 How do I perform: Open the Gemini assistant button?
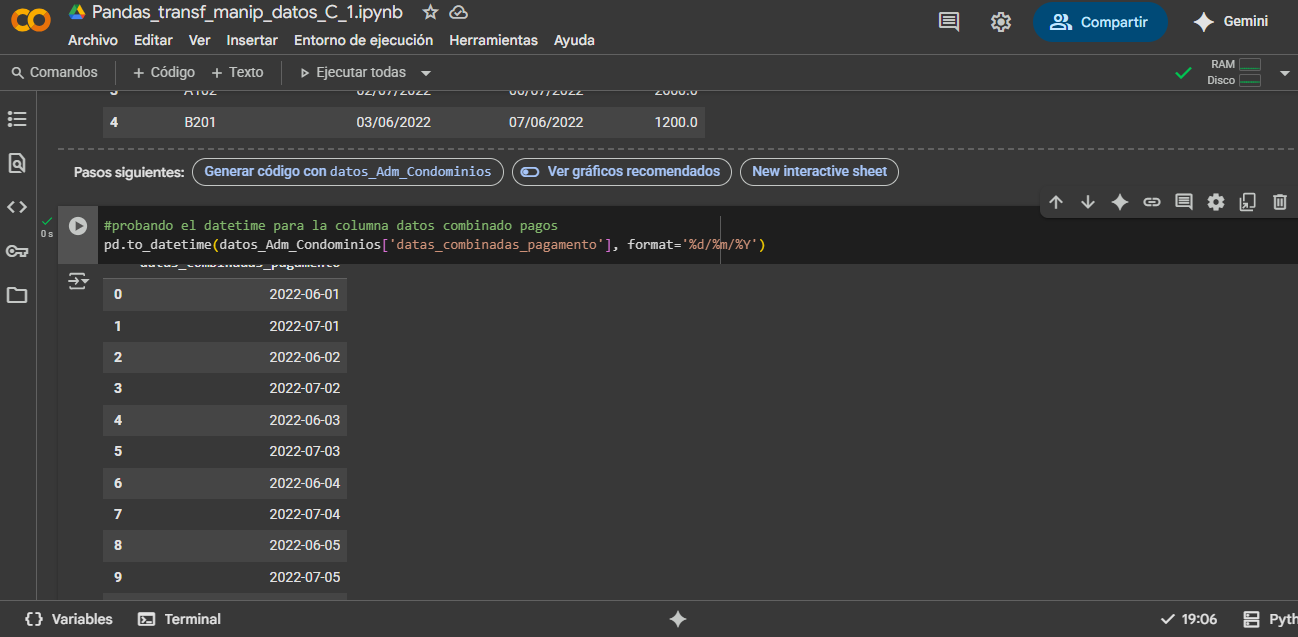click(x=1231, y=22)
